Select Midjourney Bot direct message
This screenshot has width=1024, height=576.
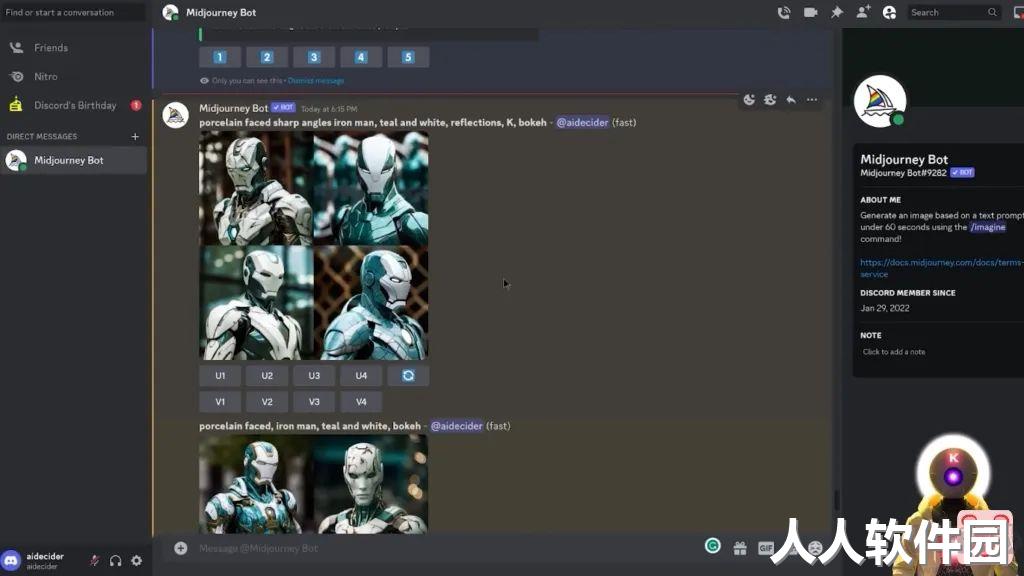[x=74, y=160]
